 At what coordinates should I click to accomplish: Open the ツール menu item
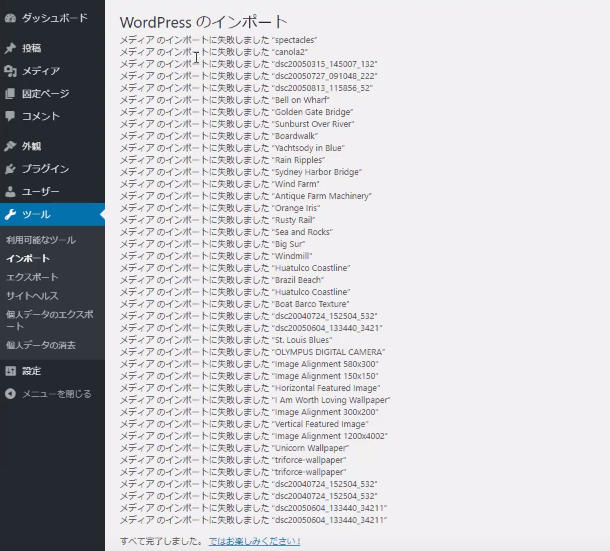[37, 215]
